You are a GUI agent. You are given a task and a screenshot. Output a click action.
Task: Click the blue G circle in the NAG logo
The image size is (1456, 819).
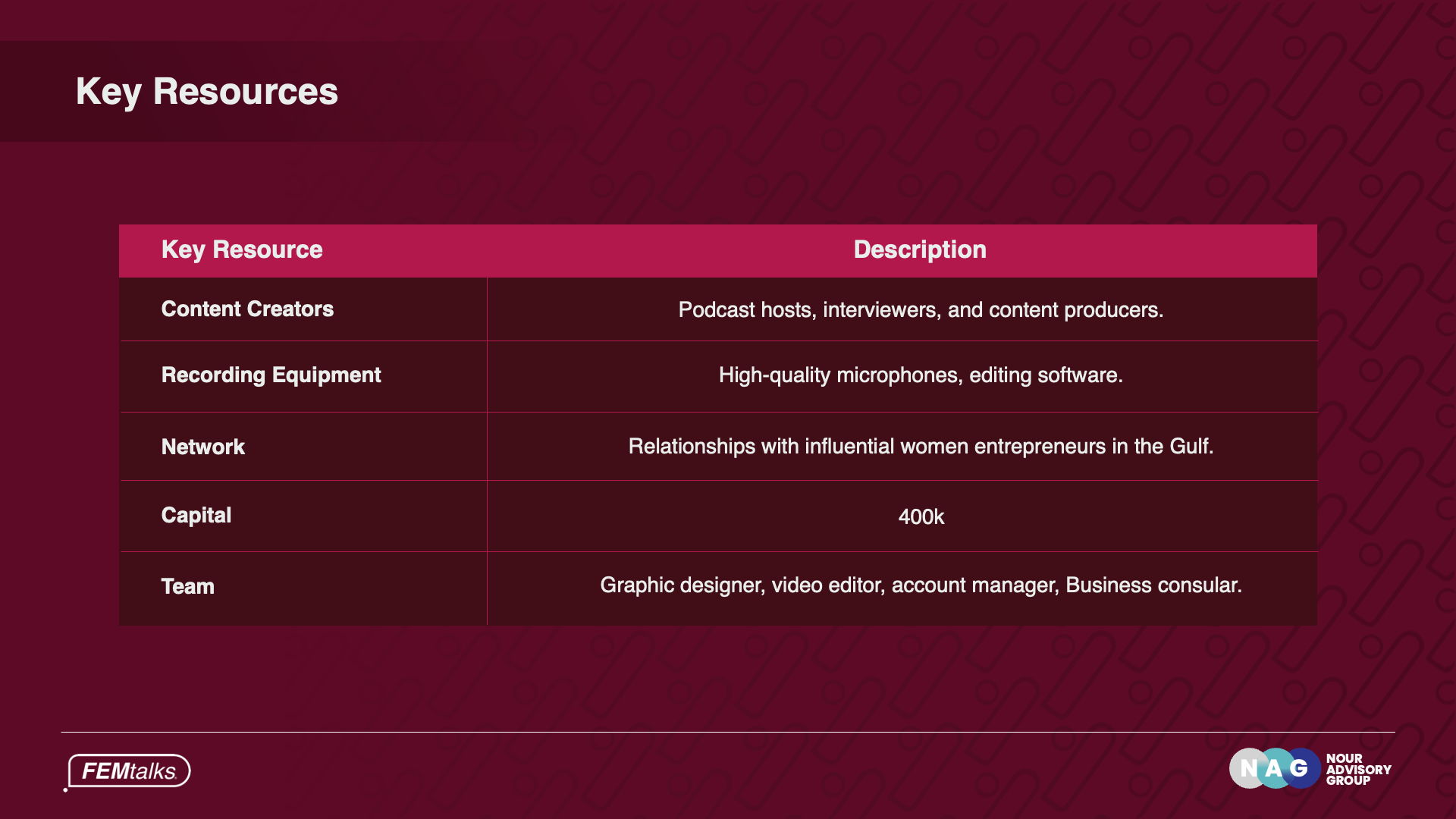1301,768
